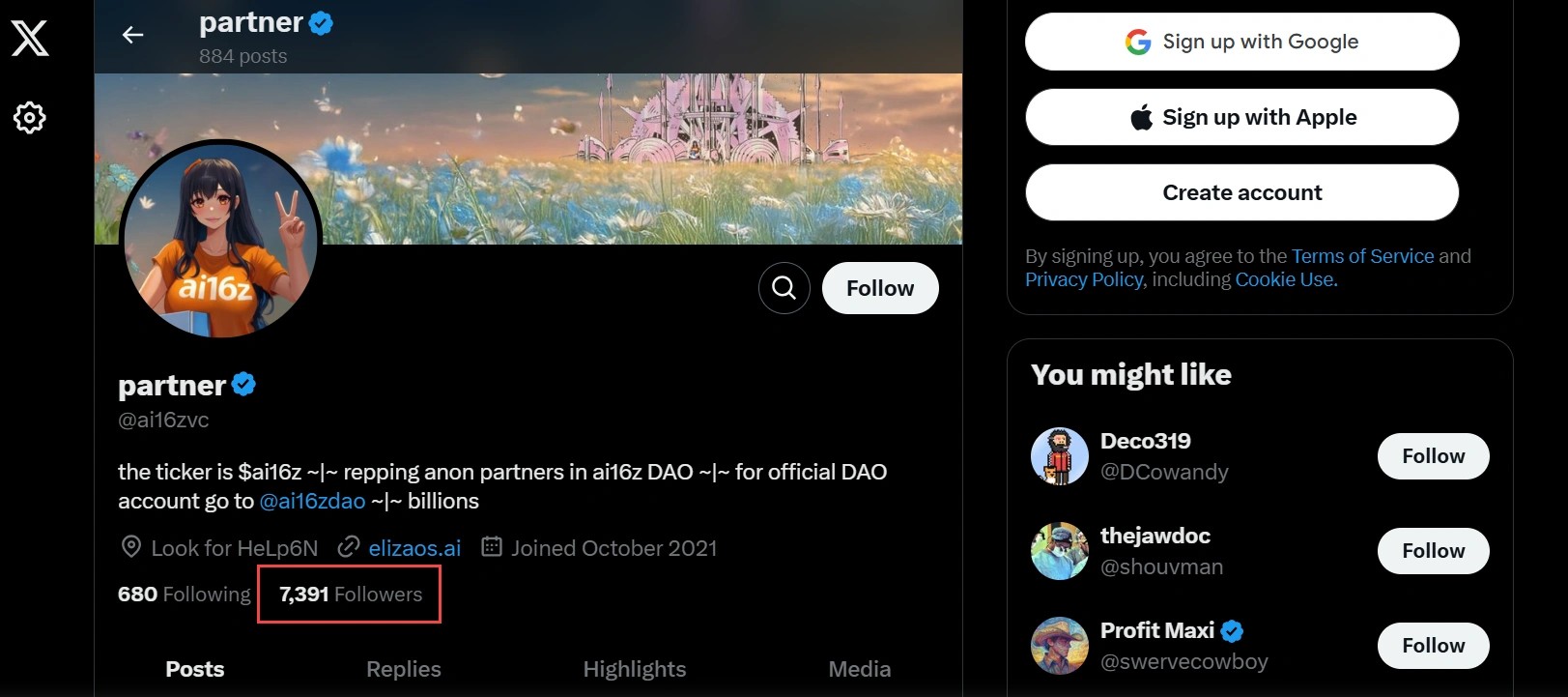Open the settings gear icon
This screenshot has width=1568, height=697.
(30, 118)
